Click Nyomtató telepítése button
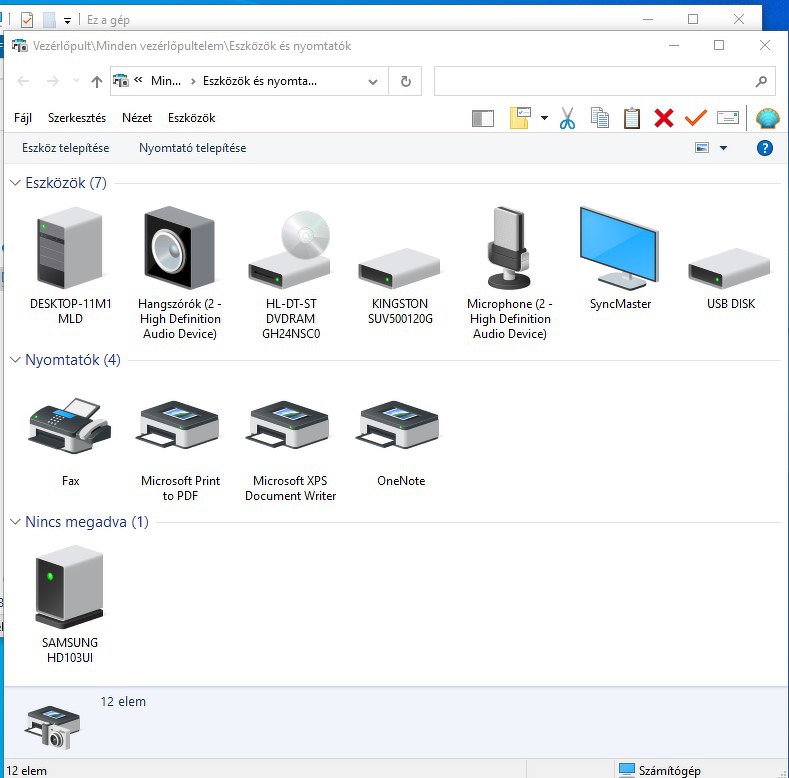The width and height of the screenshot is (789, 778). click(192, 148)
